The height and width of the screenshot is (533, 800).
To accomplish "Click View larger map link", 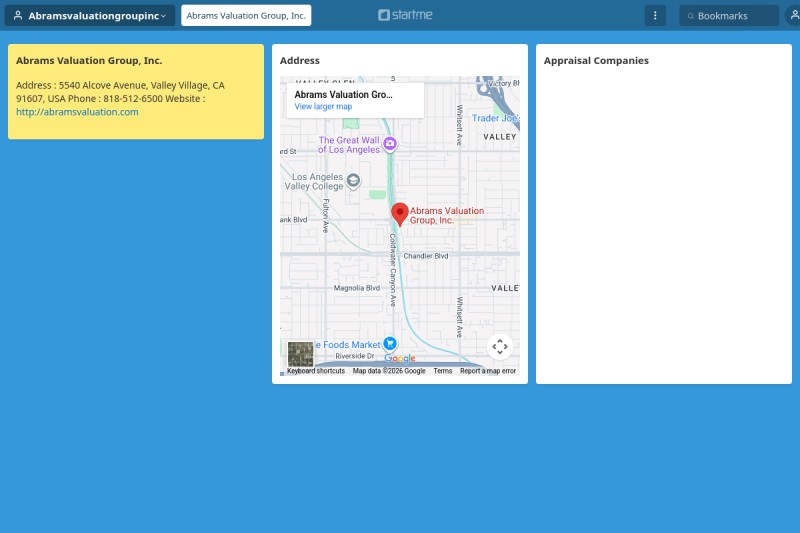I will (x=323, y=107).
